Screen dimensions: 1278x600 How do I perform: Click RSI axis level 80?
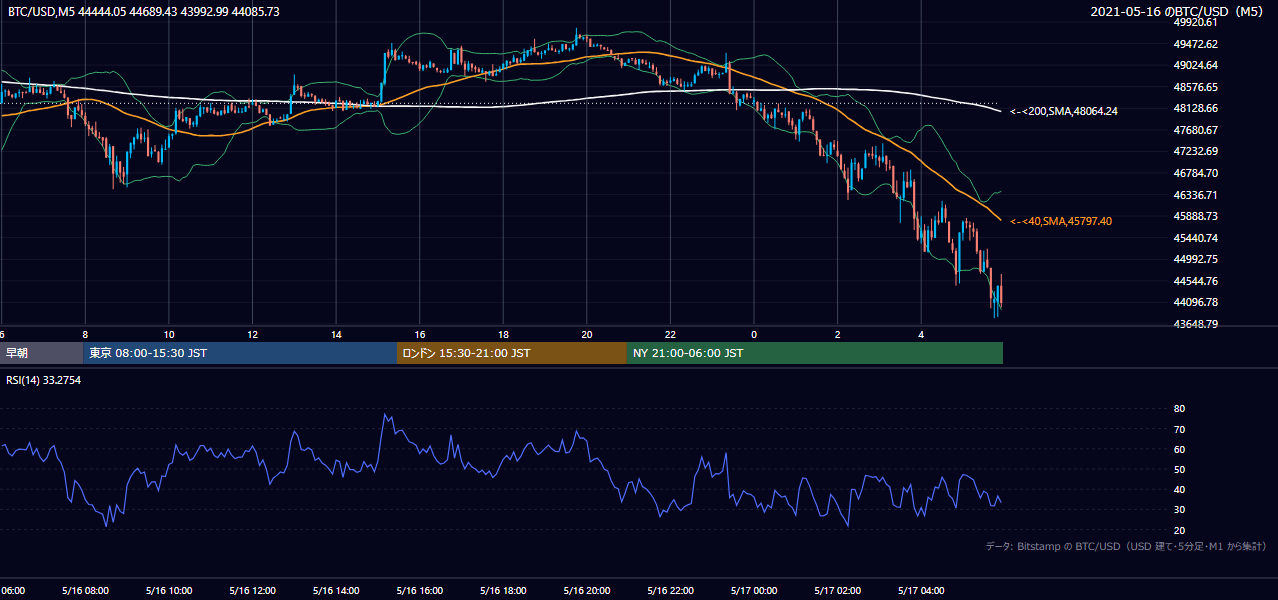pos(1179,409)
